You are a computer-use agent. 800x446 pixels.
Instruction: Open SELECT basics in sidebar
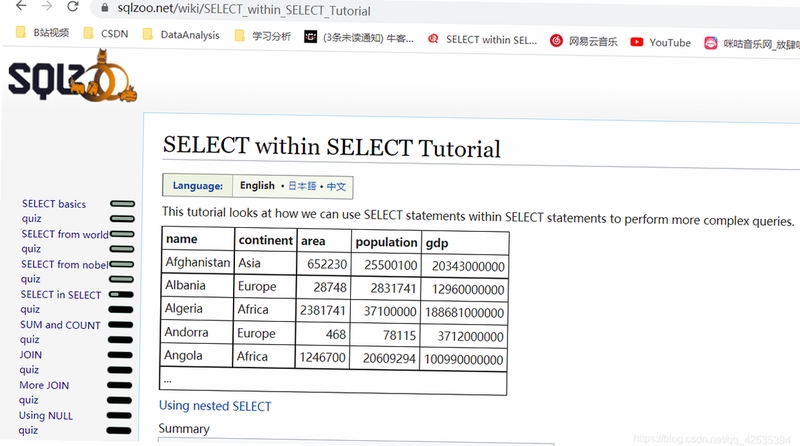54,204
